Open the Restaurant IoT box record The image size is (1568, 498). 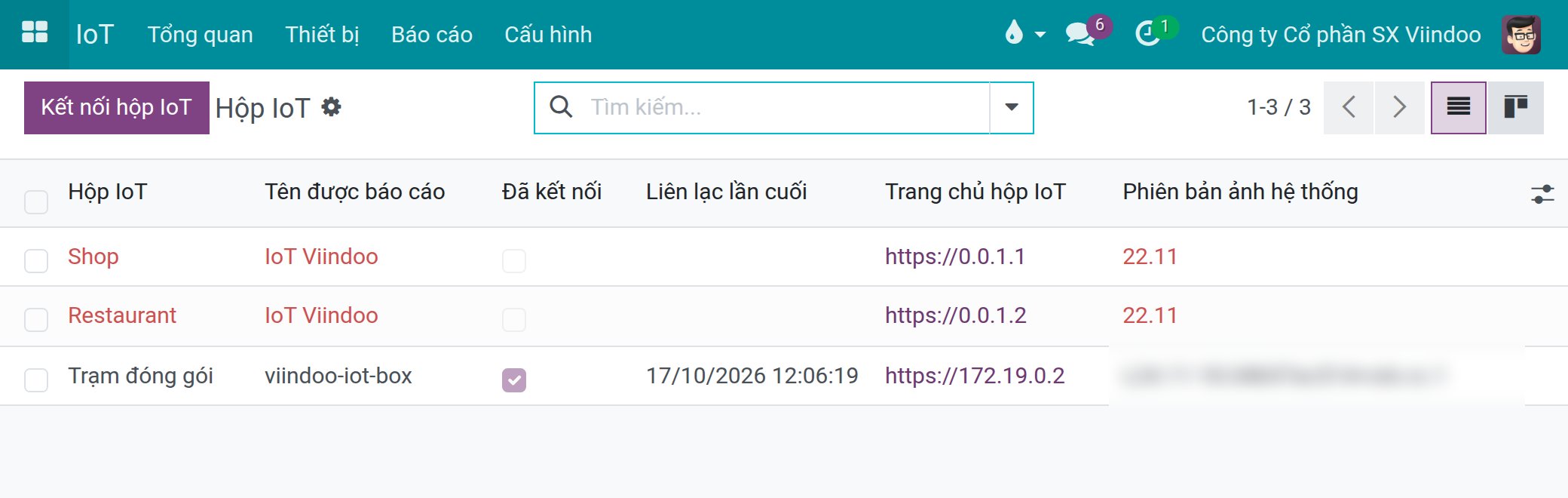(122, 315)
